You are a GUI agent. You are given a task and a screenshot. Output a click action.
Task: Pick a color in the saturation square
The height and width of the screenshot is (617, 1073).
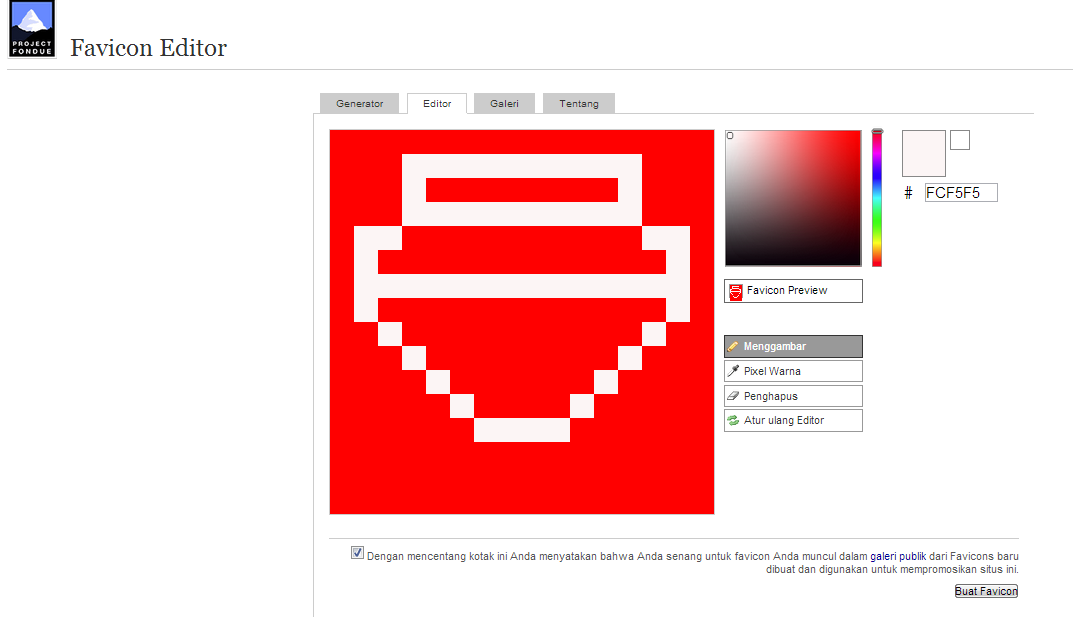(793, 198)
